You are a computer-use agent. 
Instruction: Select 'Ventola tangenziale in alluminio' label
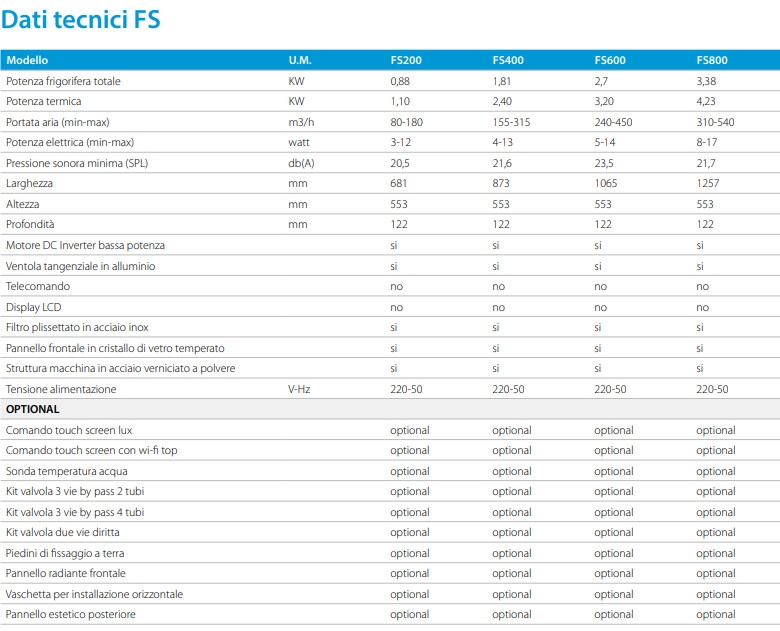pyautogui.click(x=81, y=266)
